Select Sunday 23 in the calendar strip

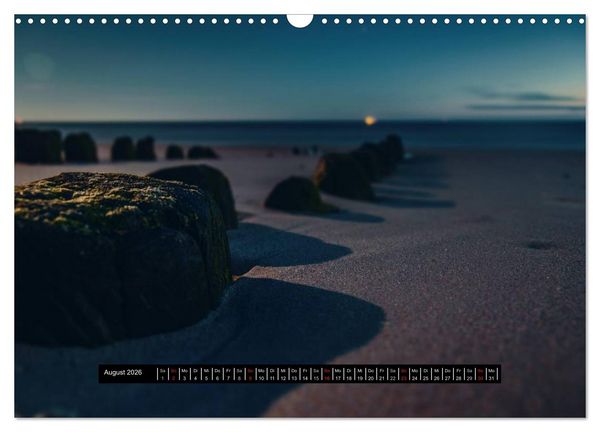[404, 374]
